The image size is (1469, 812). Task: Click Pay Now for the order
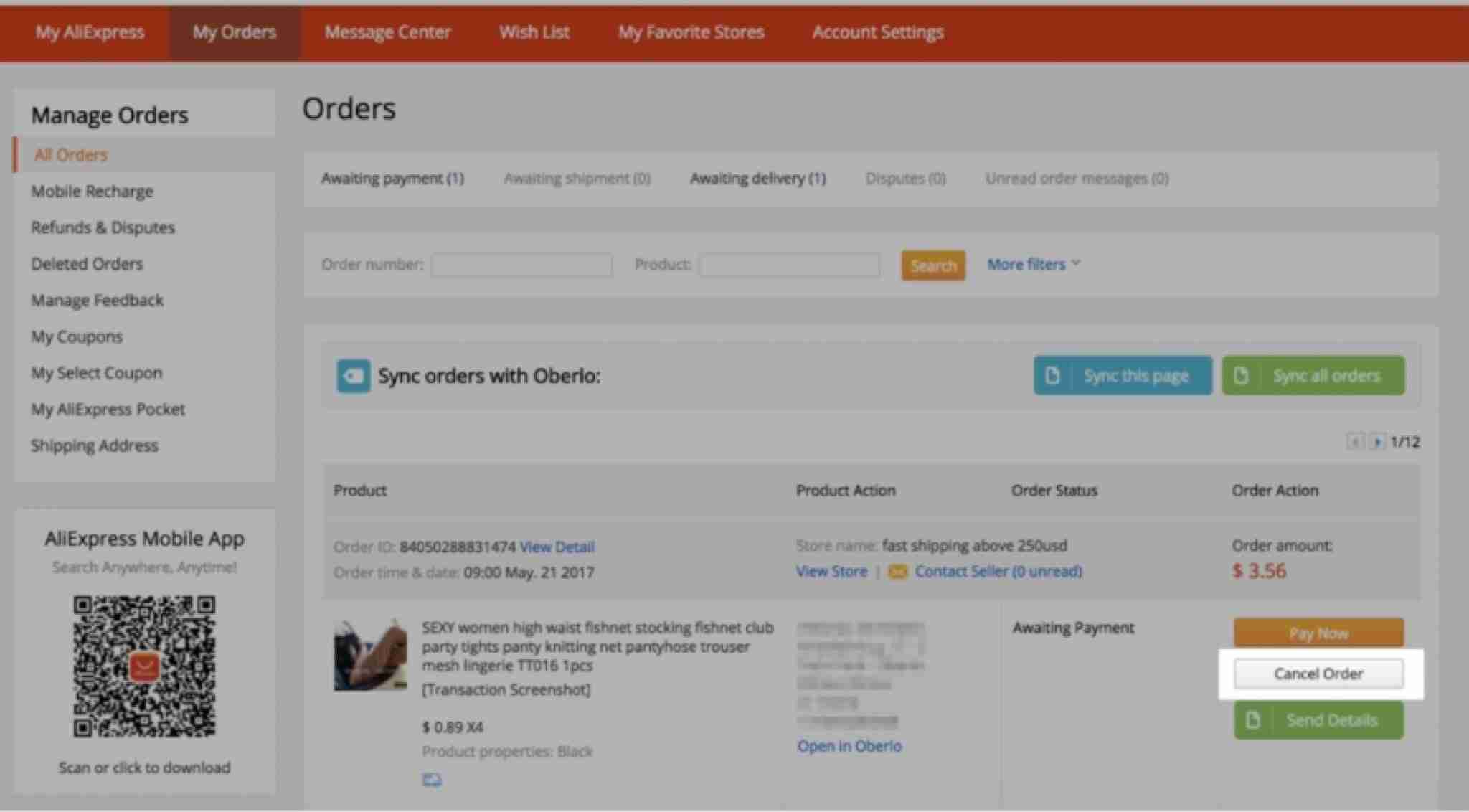pos(1317,633)
